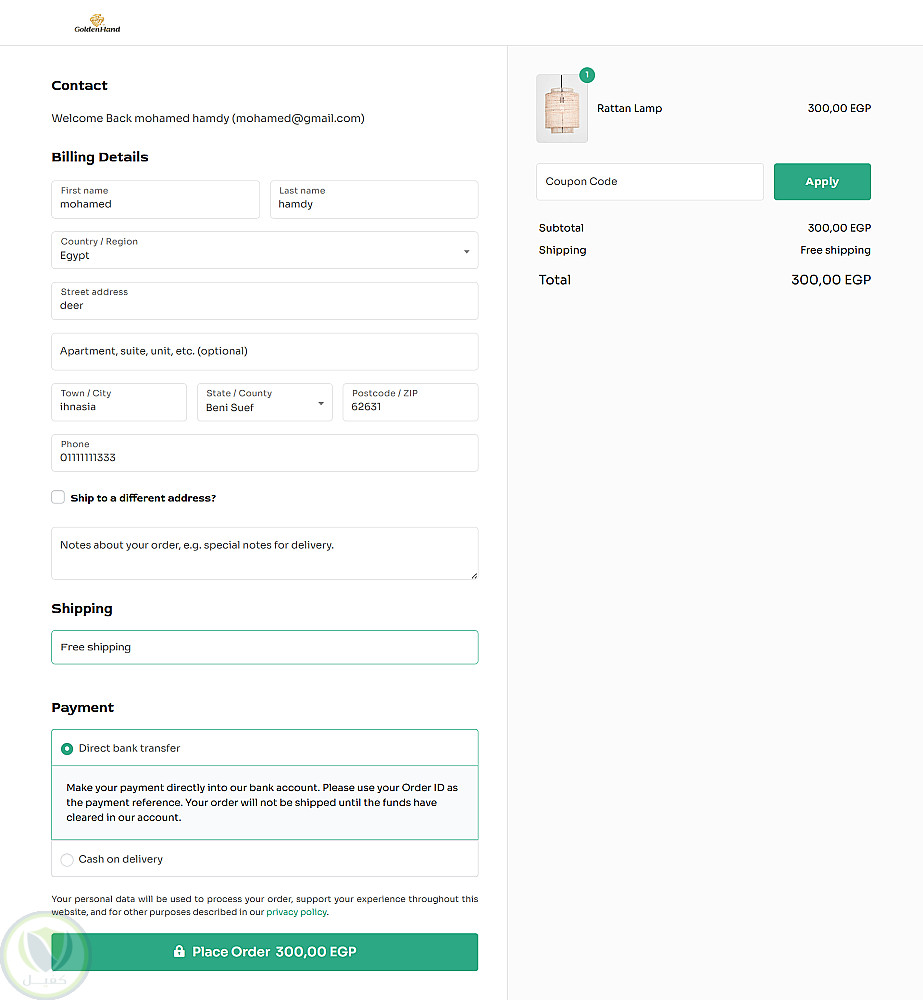923x1000 pixels.
Task: Choose Cash on delivery payment option
Action: click(67, 859)
